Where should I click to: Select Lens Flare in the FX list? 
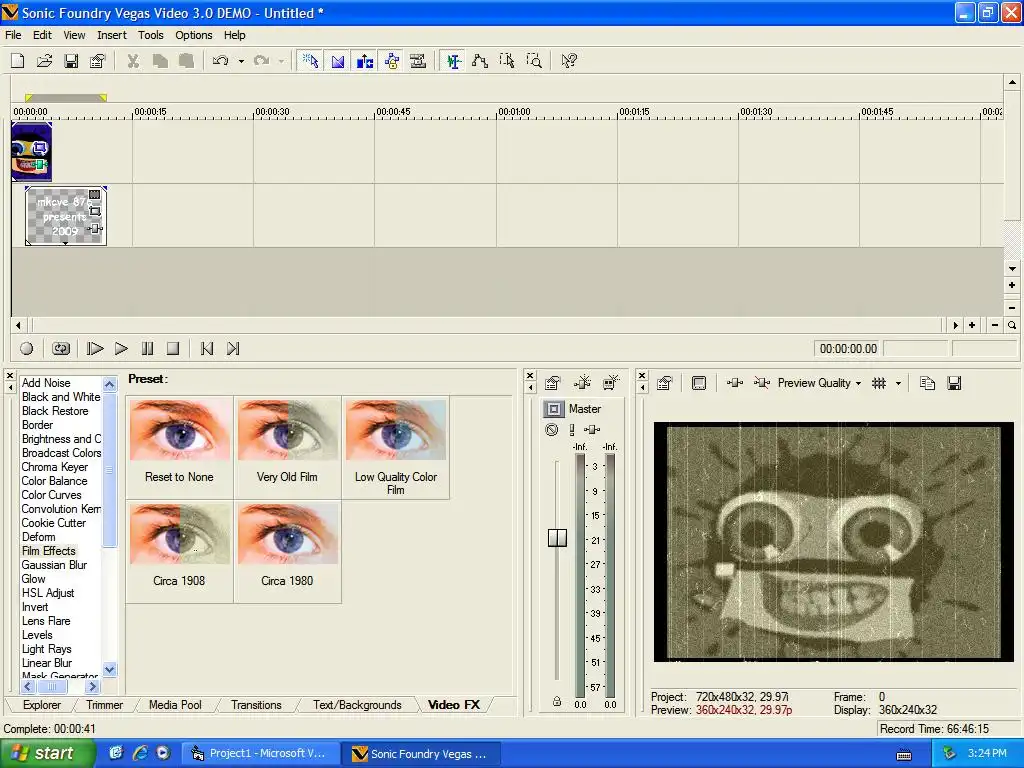[46, 621]
